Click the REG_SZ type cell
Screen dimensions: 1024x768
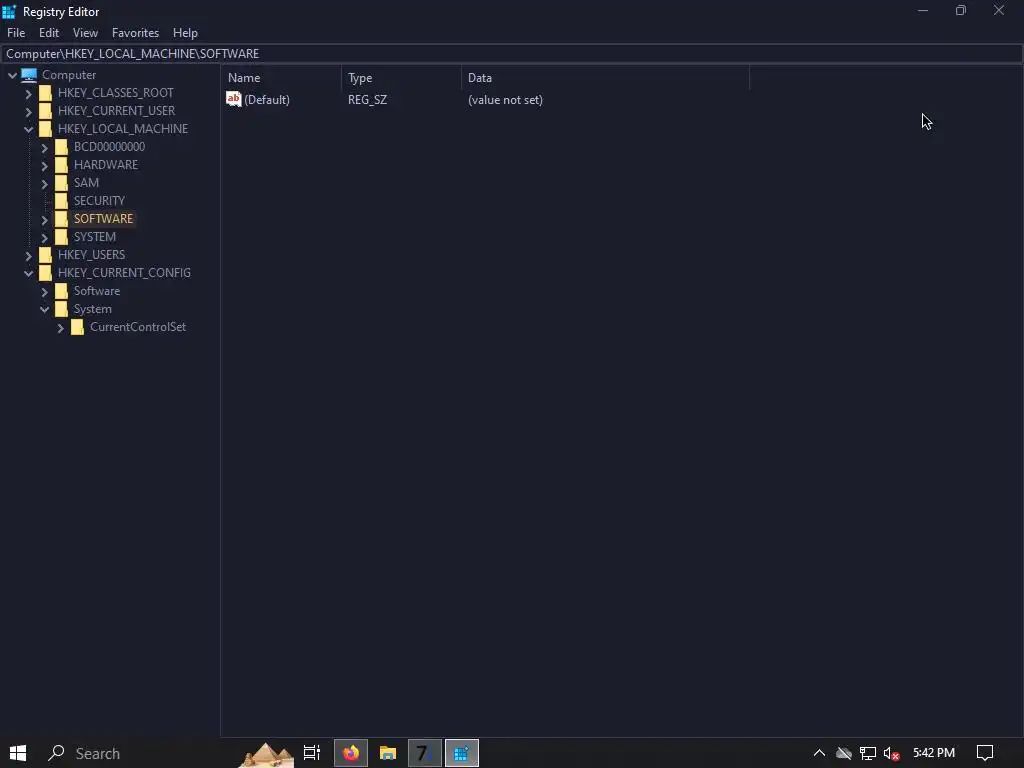[367, 100]
